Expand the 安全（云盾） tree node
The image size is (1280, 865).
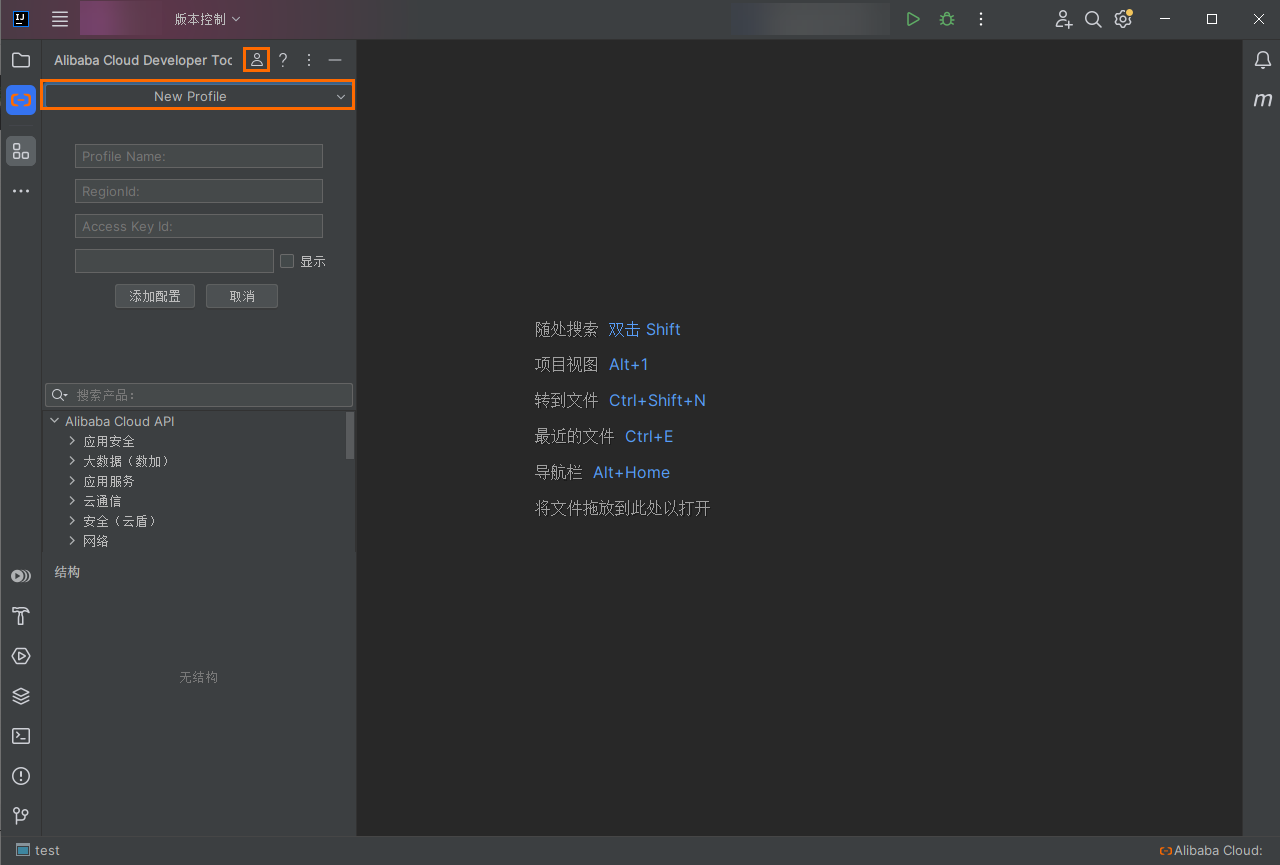pyautogui.click(x=72, y=521)
